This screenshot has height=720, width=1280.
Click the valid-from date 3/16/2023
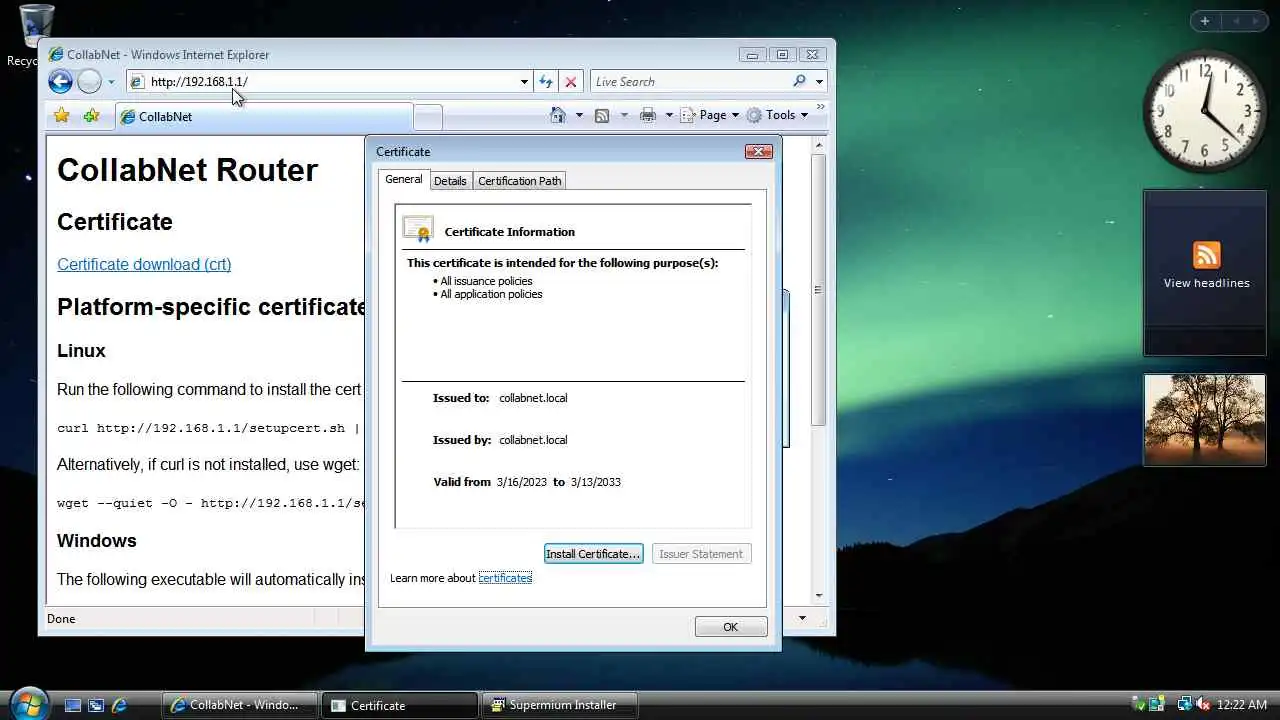(522, 482)
